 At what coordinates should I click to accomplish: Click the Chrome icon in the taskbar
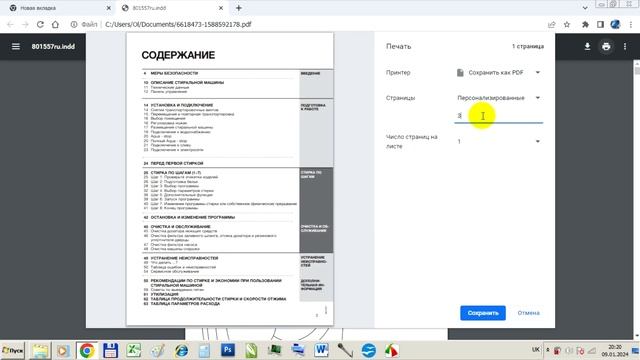pyautogui.click(x=87, y=350)
